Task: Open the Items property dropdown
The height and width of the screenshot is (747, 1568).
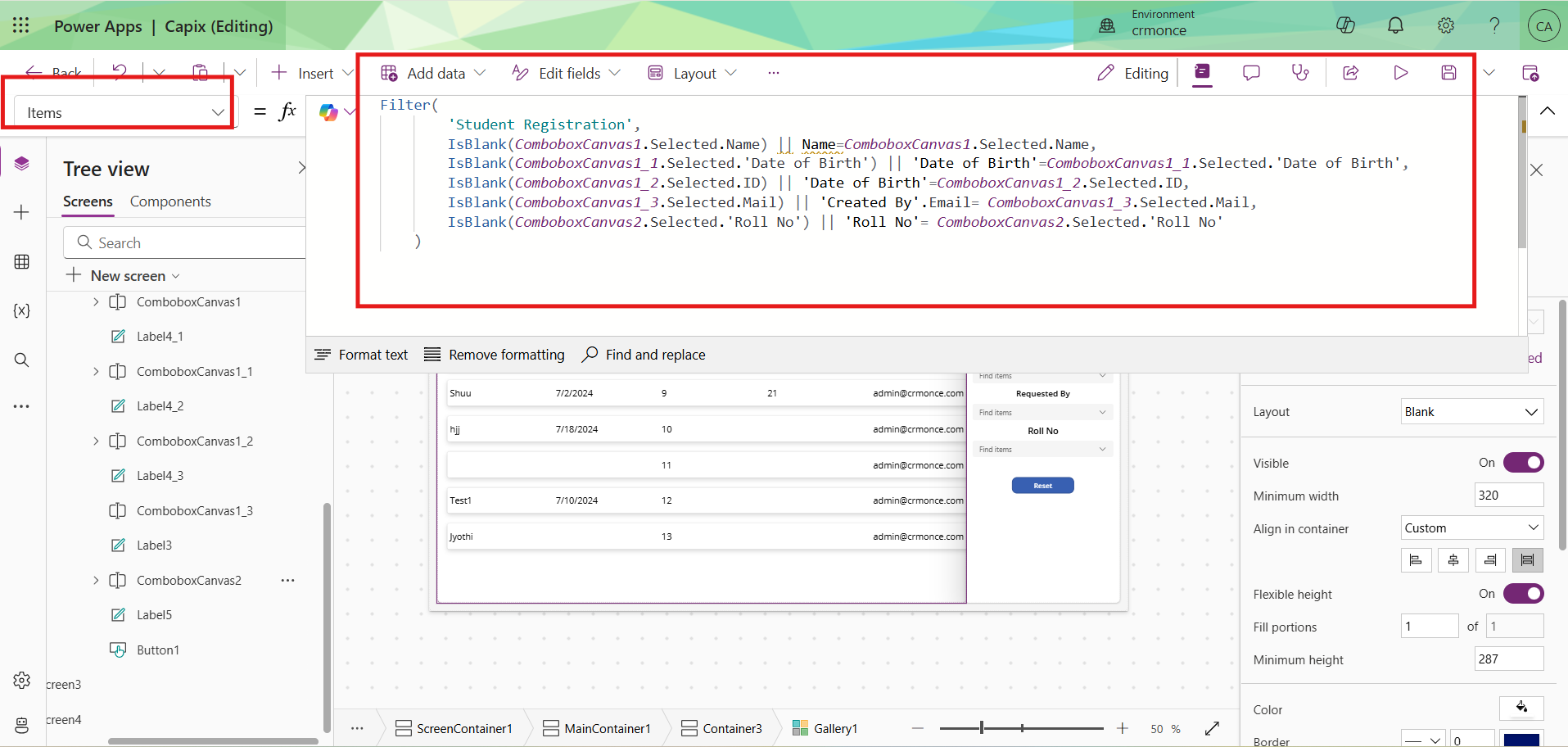Action: [125, 112]
